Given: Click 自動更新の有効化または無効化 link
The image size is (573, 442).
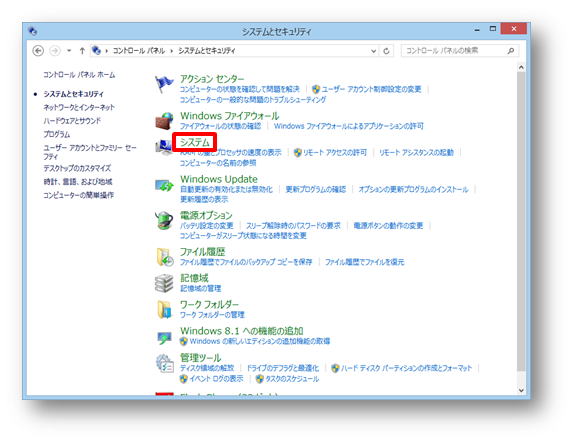Looking at the screenshot, I should (226, 189).
